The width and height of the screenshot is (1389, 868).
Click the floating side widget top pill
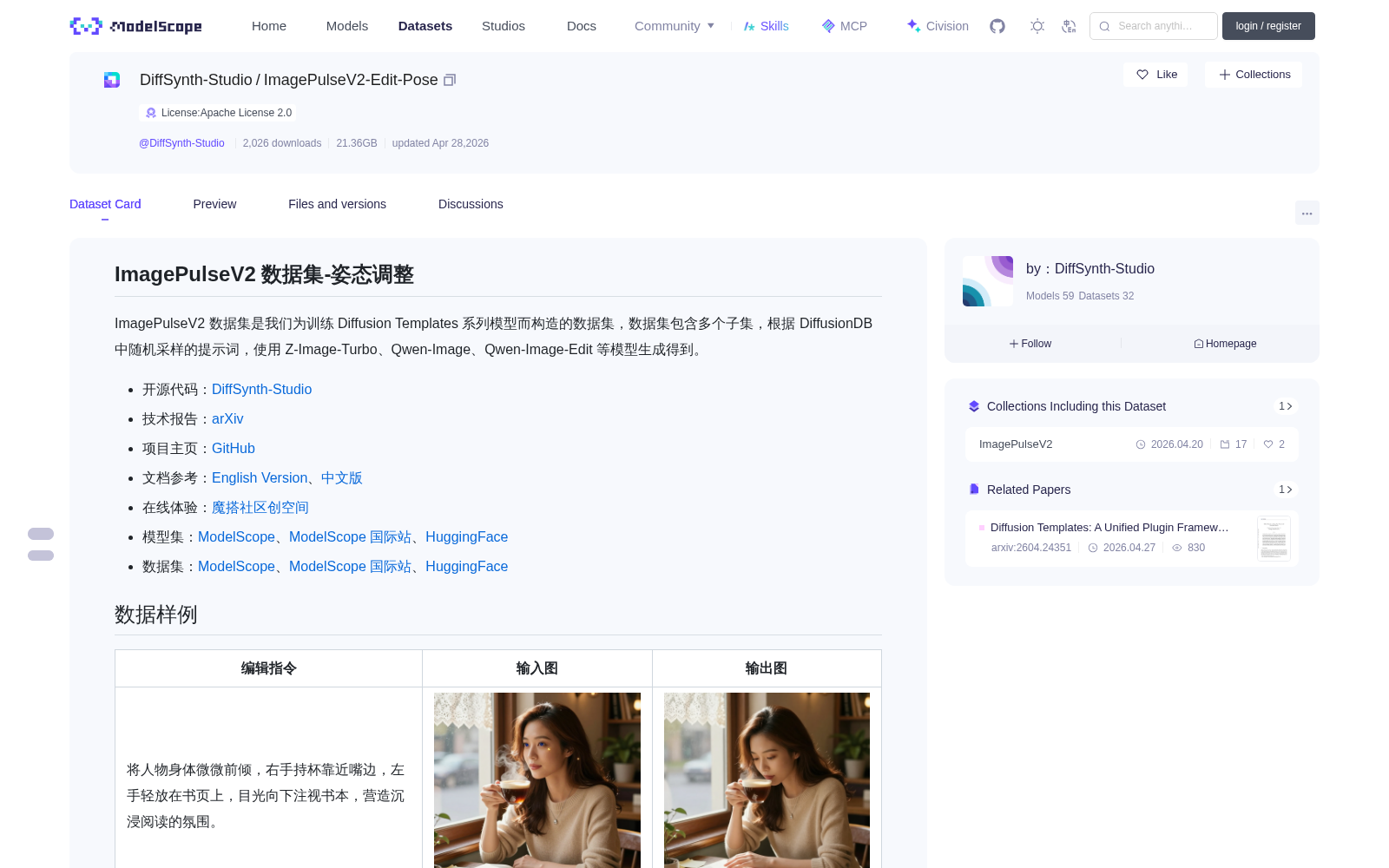click(41, 534)
